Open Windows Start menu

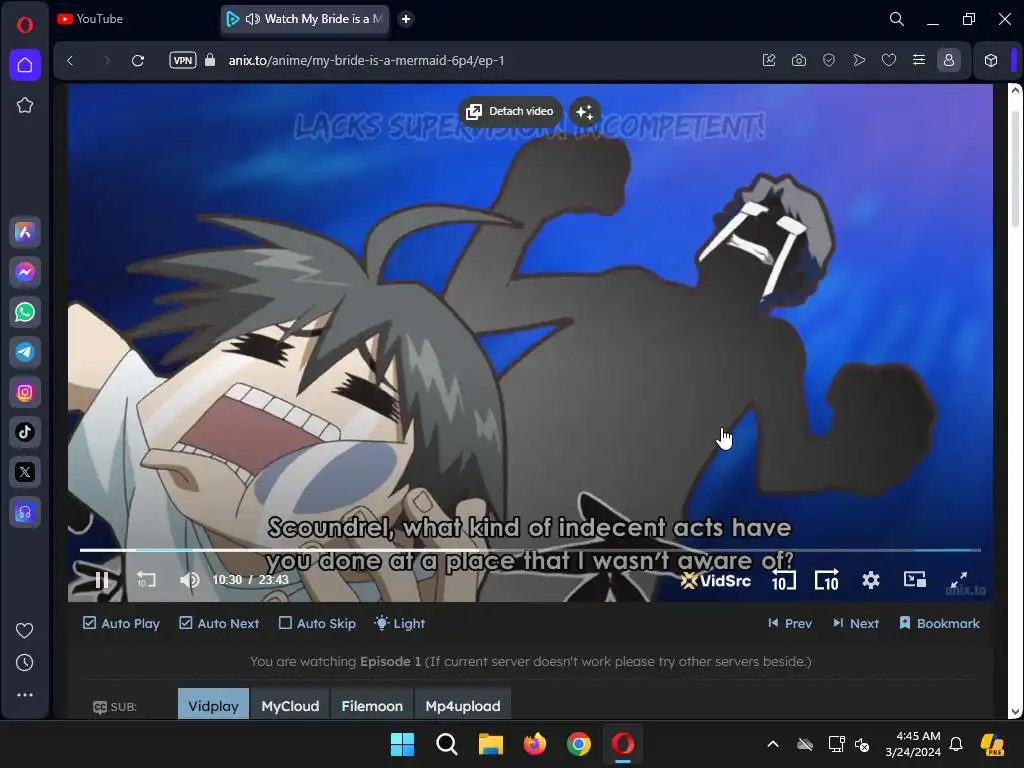pyautogui.click(x=402, y=744)
